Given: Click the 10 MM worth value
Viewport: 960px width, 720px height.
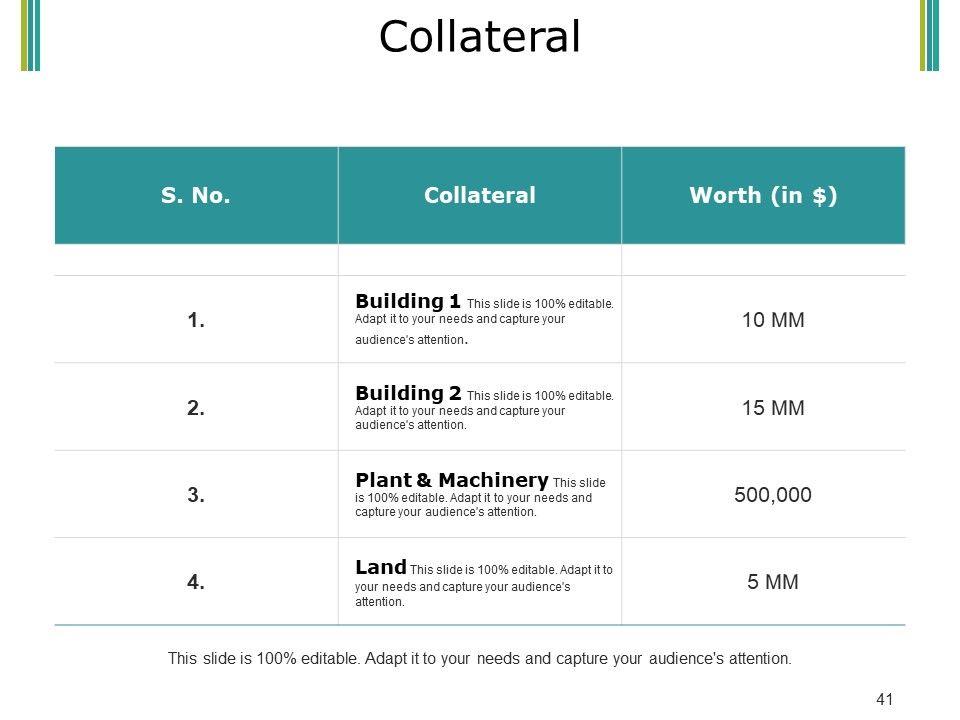Looking at the screenshot, I should (x=773, y=321).
